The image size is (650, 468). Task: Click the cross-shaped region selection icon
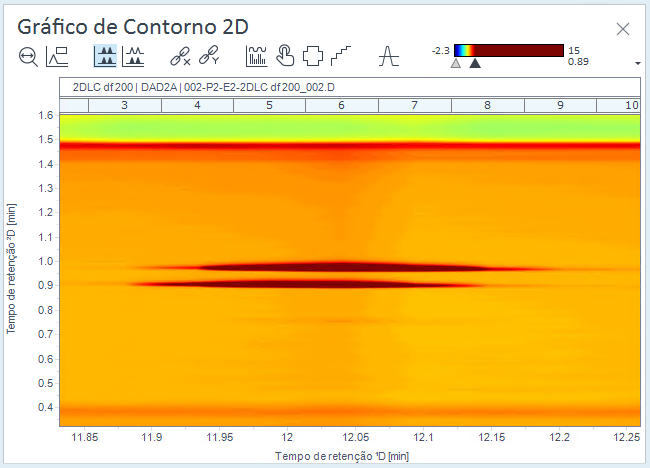point(313,56)
